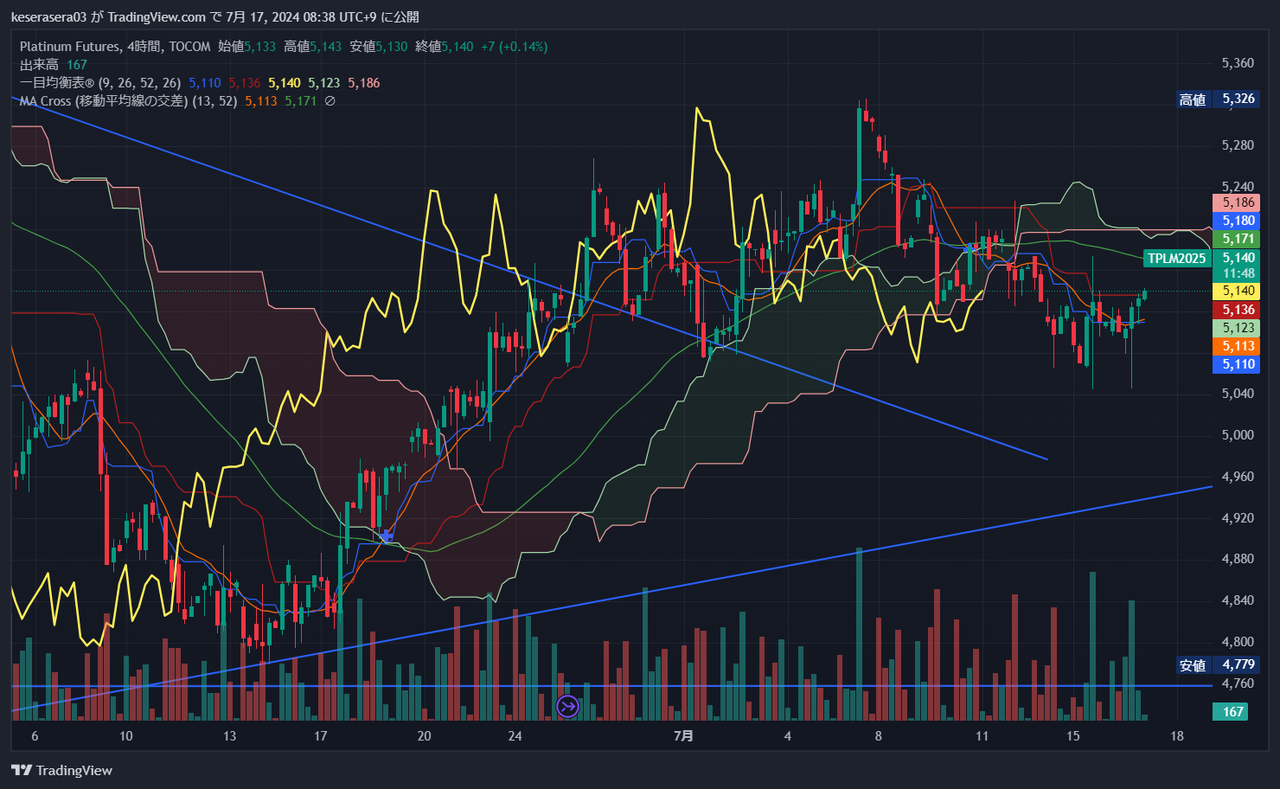
Task: Click the 高値 5,143 value in the header
Action: pos(313,47)
